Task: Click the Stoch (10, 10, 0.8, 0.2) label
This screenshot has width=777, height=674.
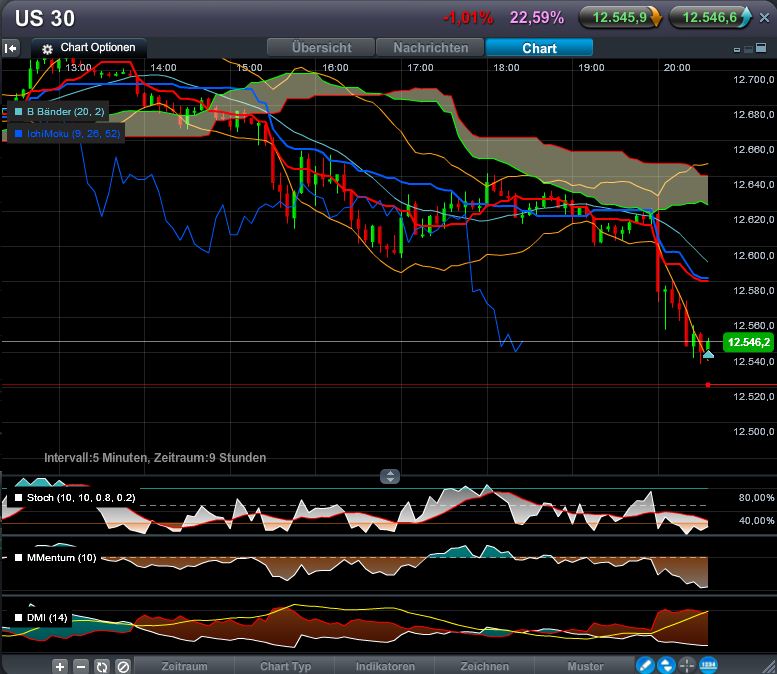Action: click(x=81, y=498)
